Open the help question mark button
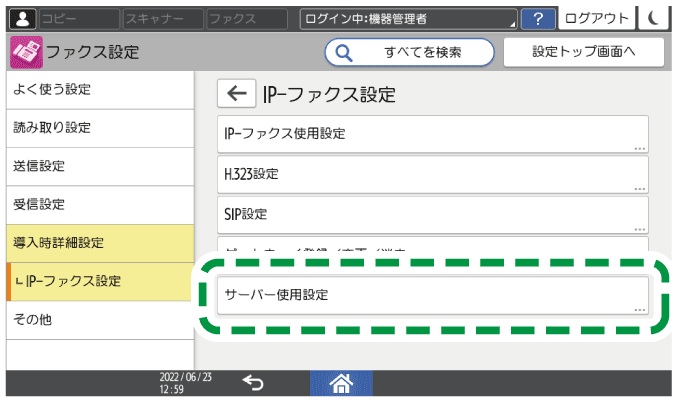679x400 pixels. tap(538, 19)
